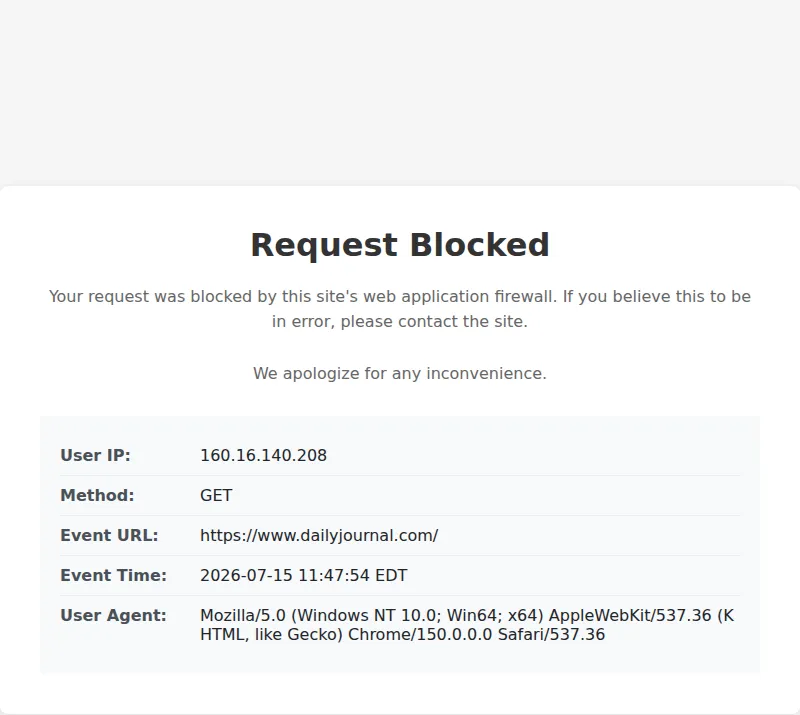Screen dimensions: 800x715
Task: Click the User IP label
Action: coord(95,455)
